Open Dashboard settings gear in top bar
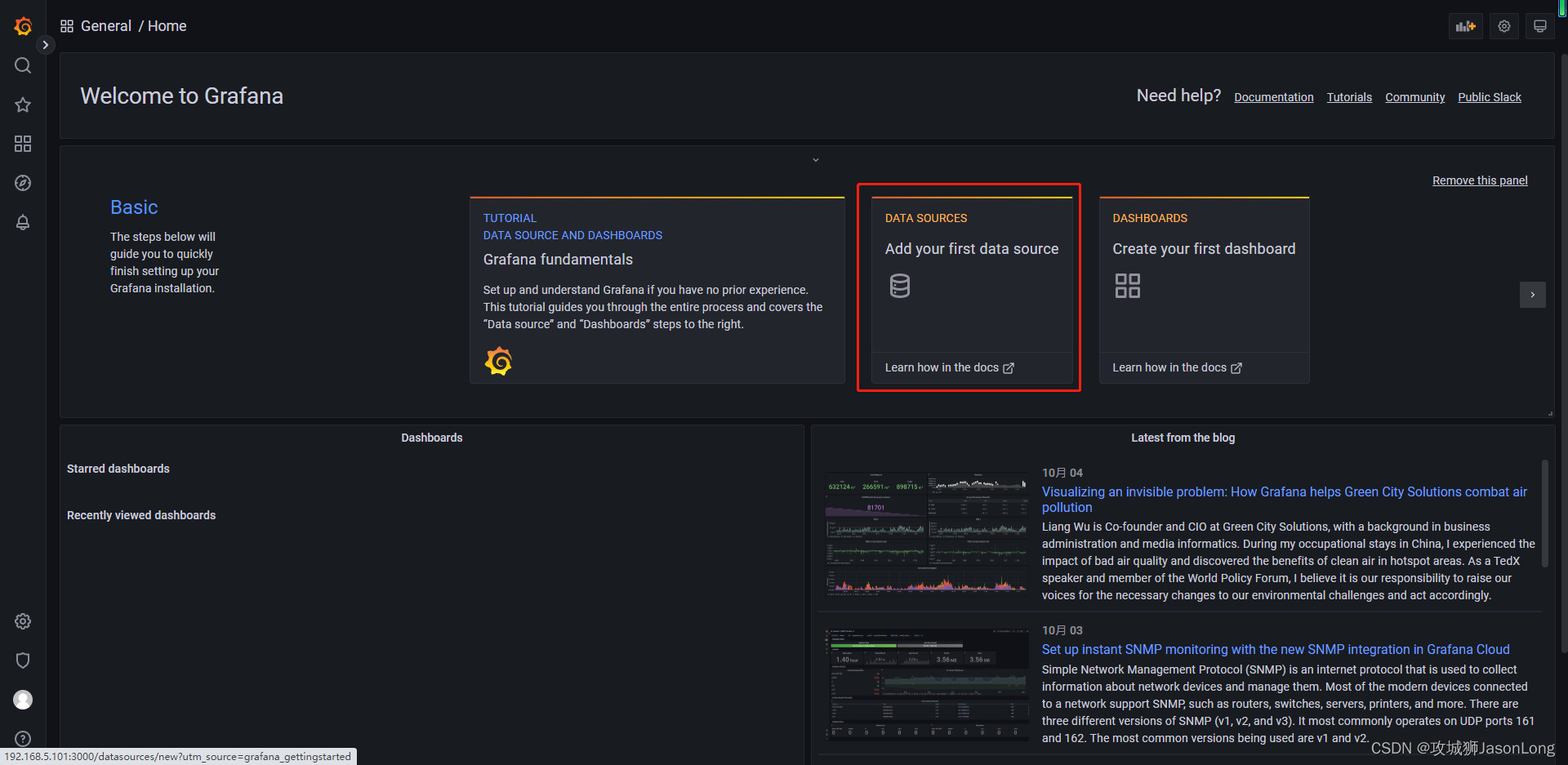 click(1504, 26)
